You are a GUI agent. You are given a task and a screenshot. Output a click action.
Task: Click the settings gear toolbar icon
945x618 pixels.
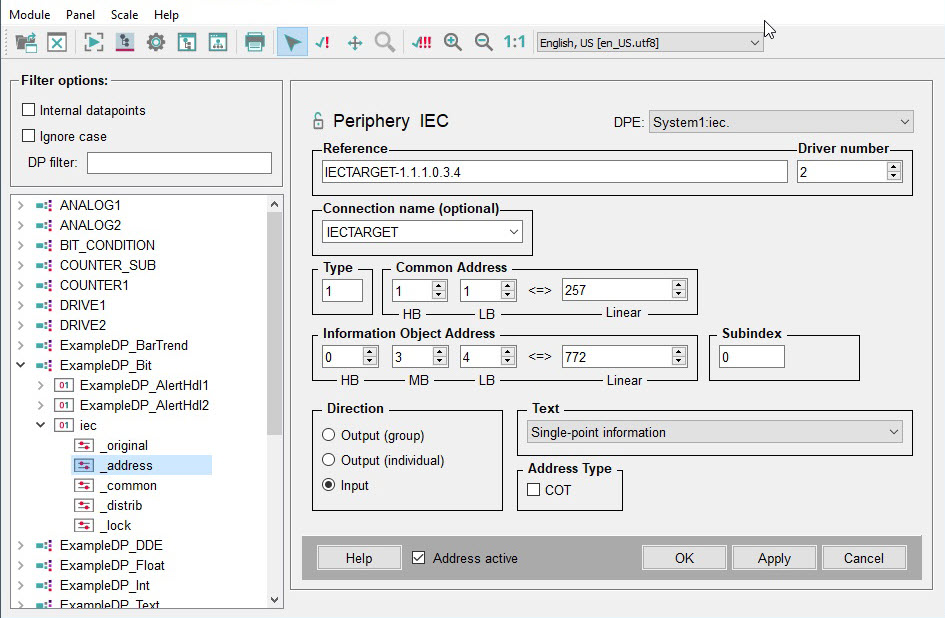click(x=155, y=42)
